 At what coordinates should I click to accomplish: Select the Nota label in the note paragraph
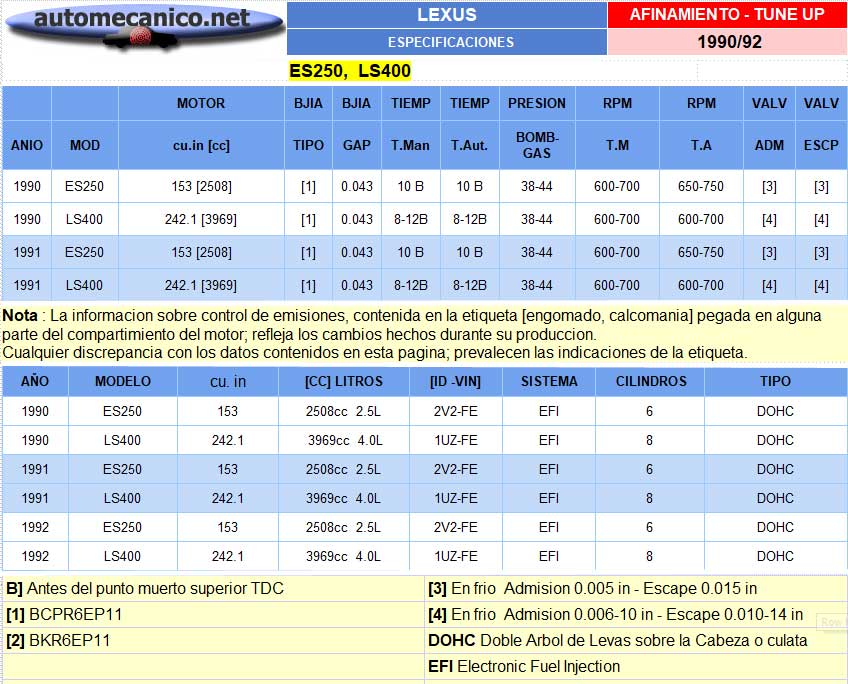[x=20, y=315]
